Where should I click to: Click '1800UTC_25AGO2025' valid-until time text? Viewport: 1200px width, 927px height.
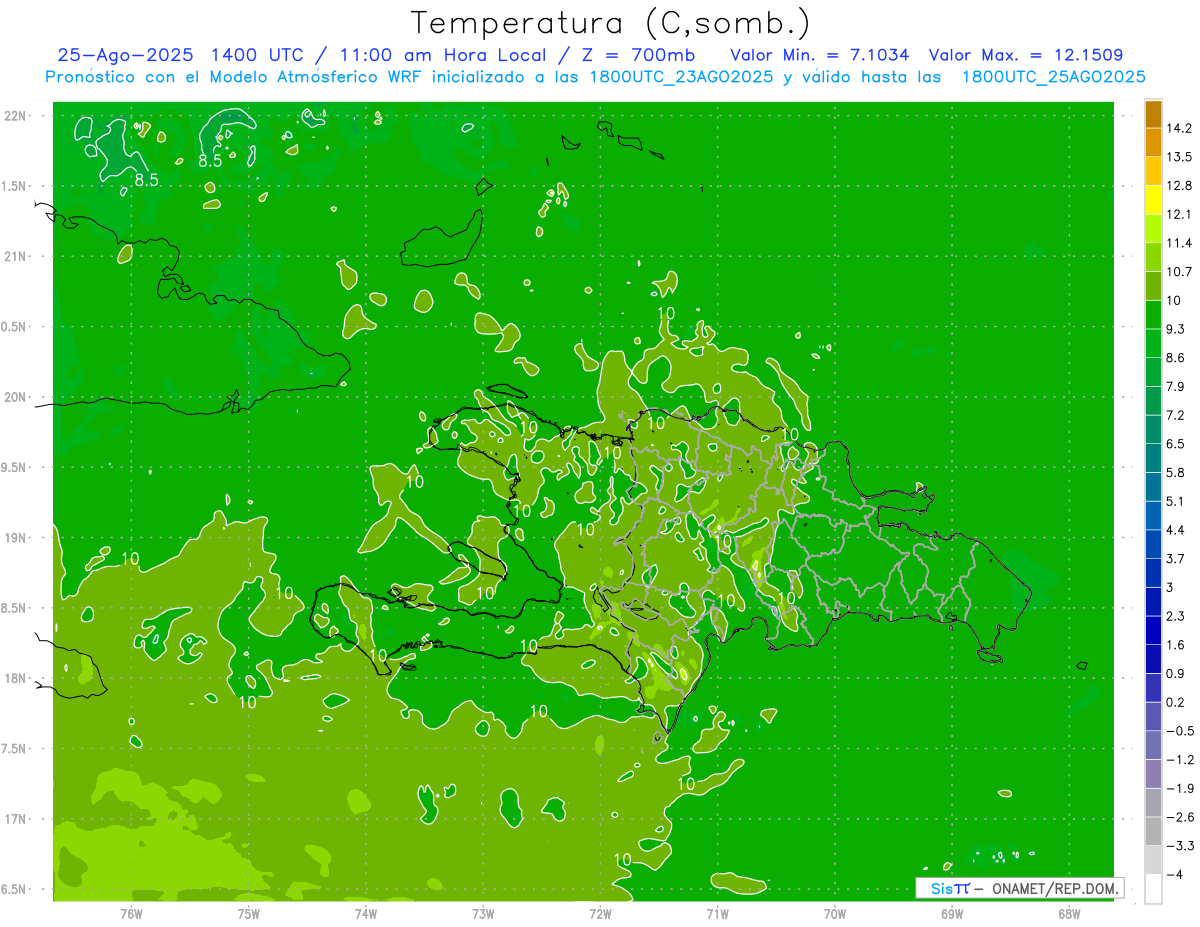pyautogui.click(x=1053, y=77)
